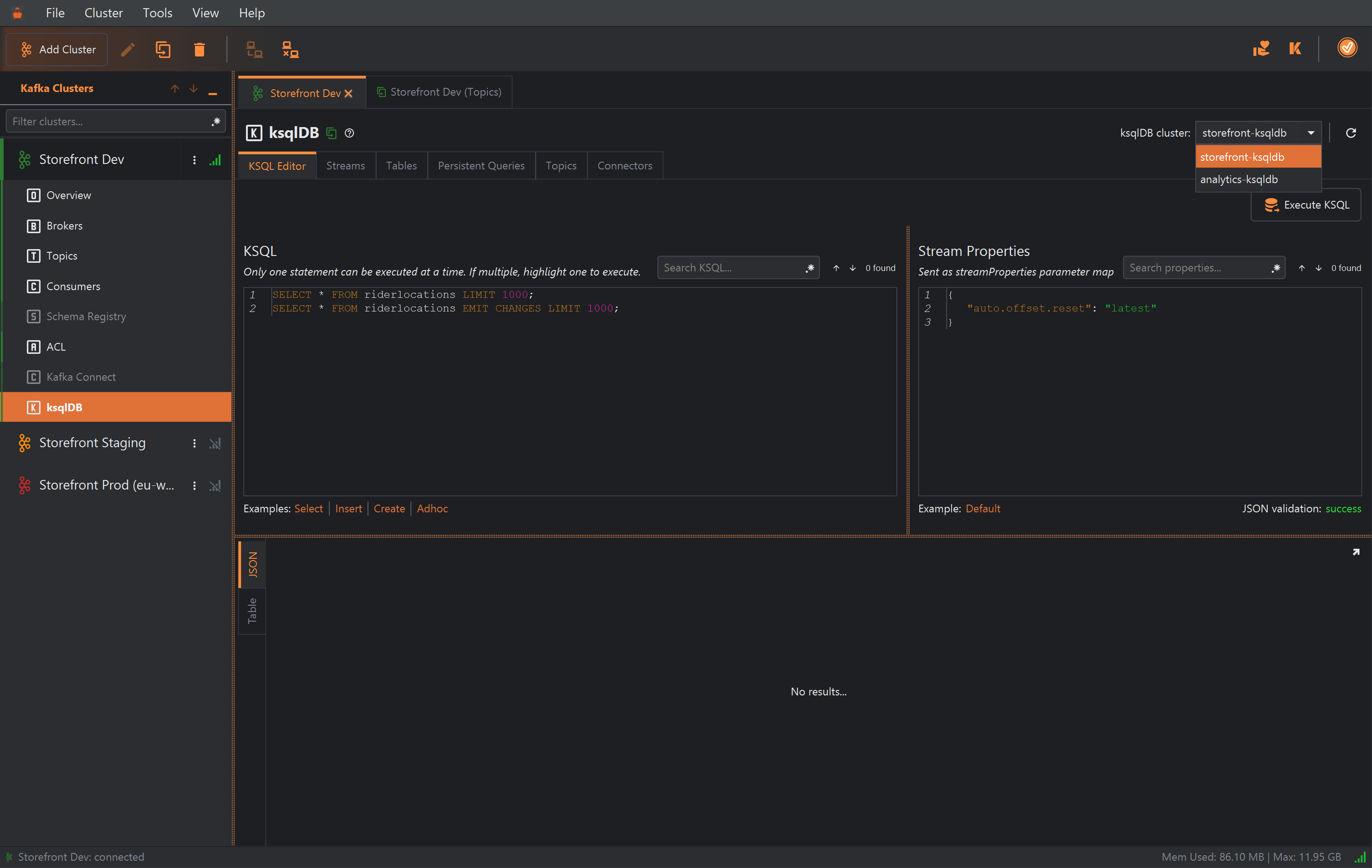
Task: Switch to the ksqlDB Topics tab
Action: pos(561,166)
